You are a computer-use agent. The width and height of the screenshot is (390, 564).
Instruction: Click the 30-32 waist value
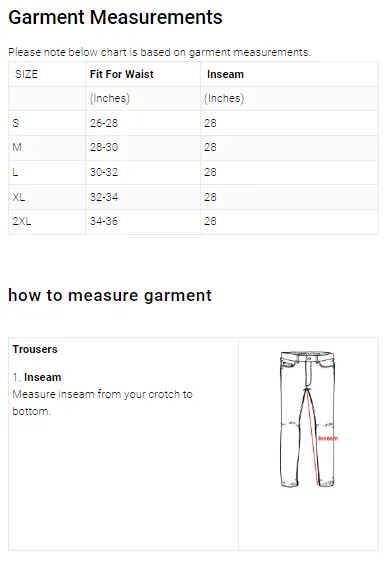tap(104, 172)
